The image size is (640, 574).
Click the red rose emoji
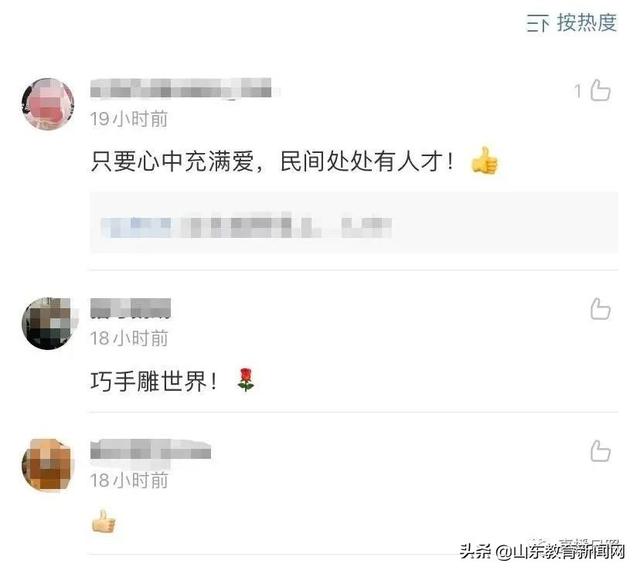tap(246, 380)
